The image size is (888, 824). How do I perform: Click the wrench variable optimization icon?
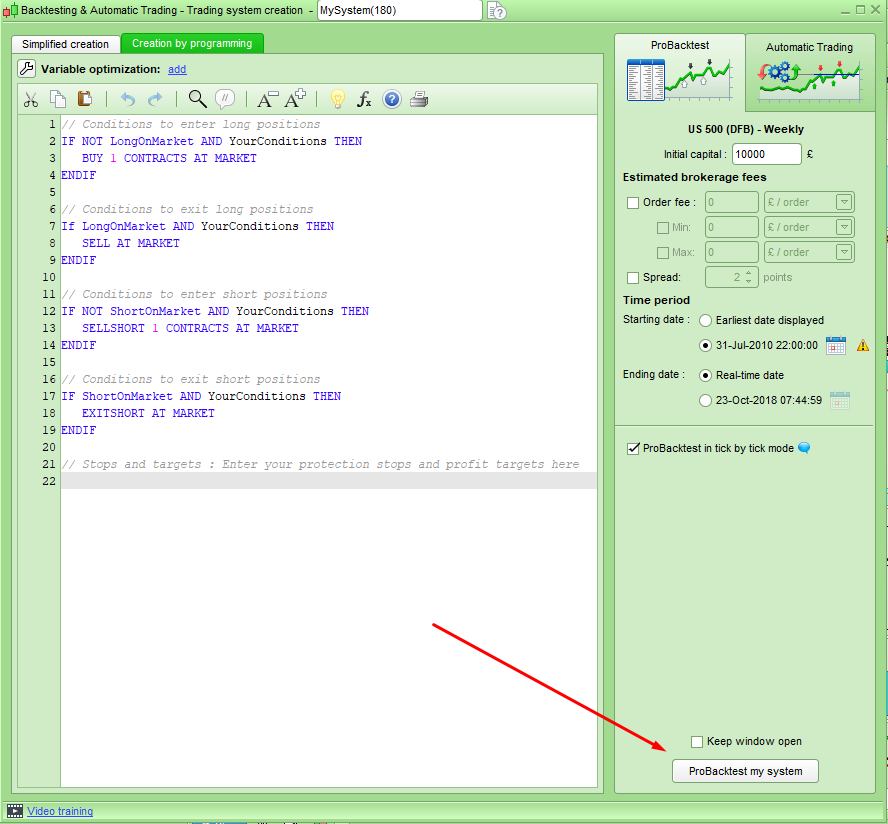coord(26,69)
